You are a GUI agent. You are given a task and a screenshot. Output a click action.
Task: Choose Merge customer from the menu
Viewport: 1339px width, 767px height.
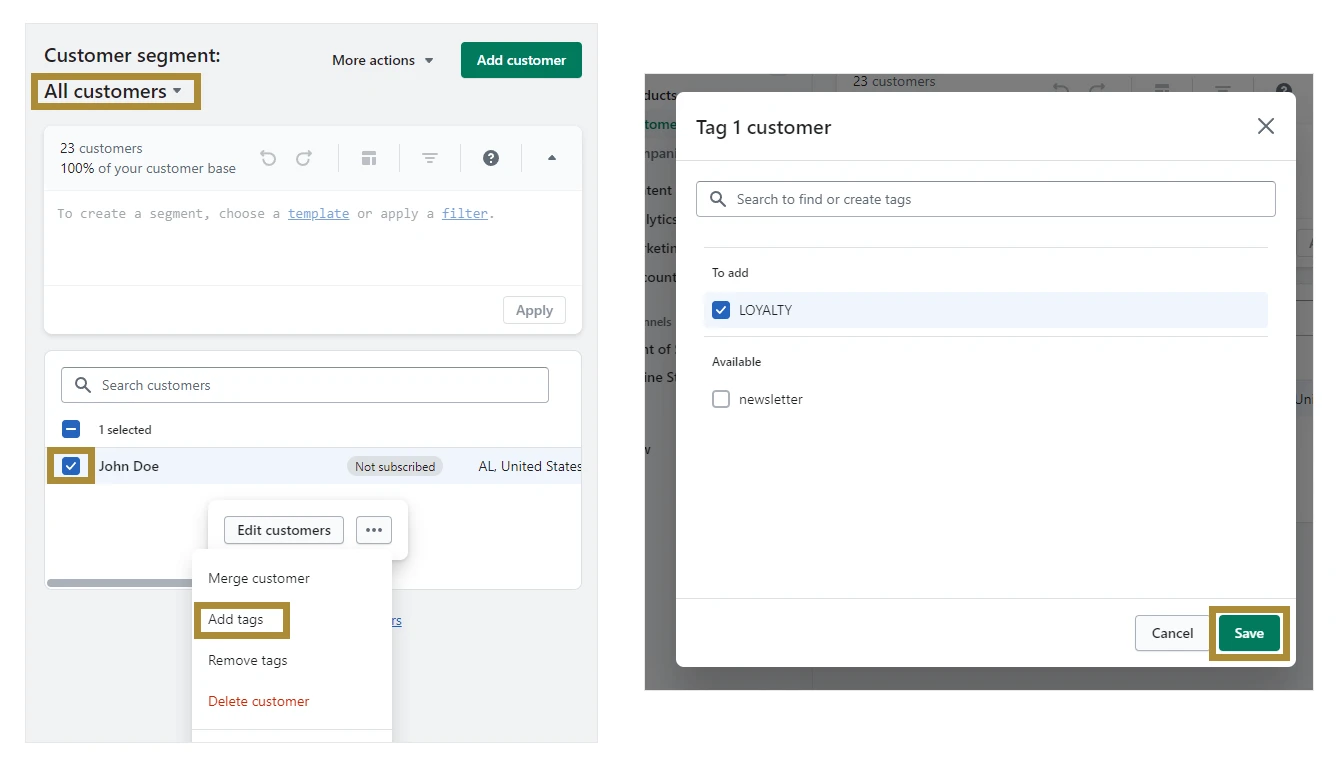click(259, 578)
